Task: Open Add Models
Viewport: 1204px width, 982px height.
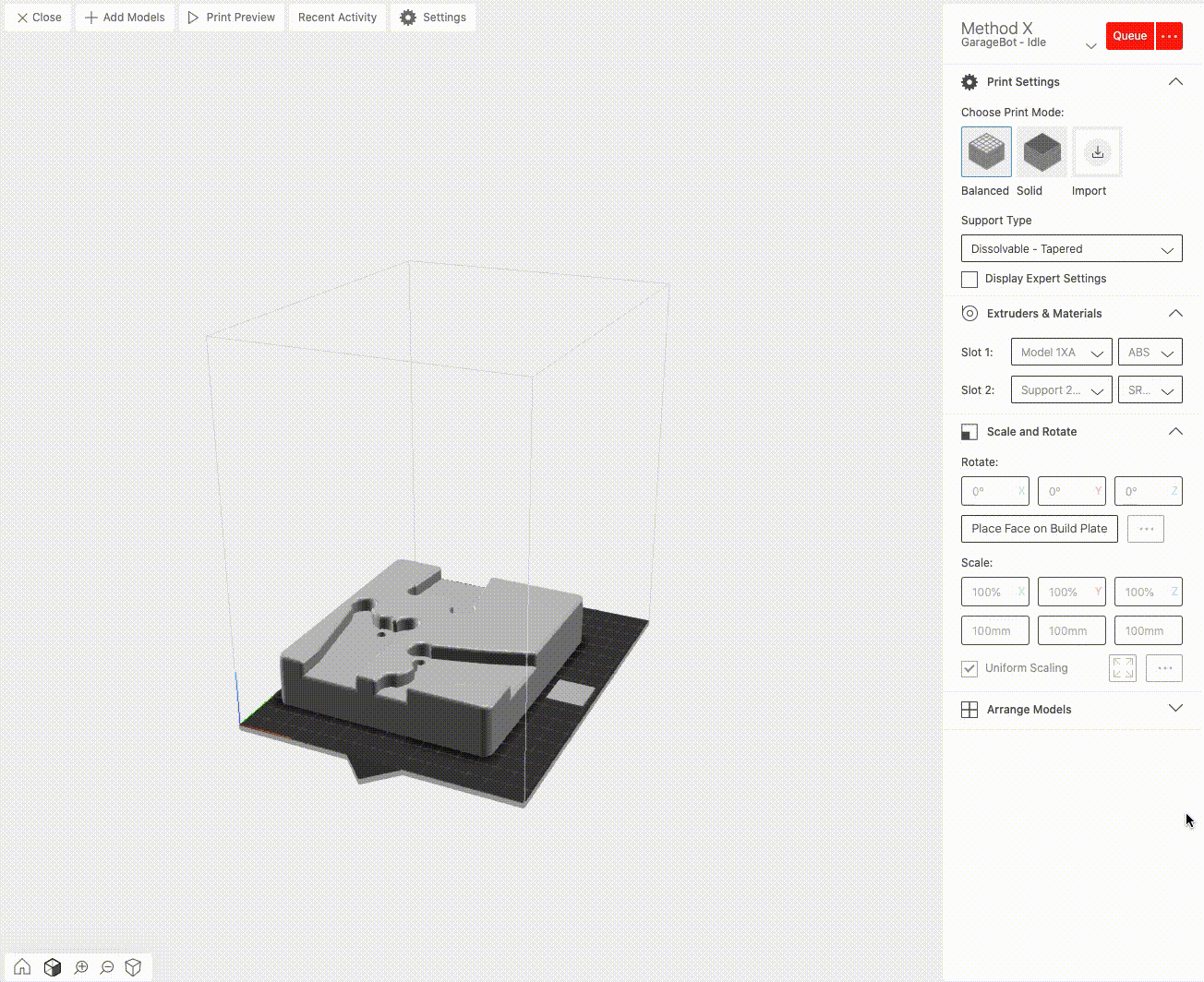Action: click(125, 18)
